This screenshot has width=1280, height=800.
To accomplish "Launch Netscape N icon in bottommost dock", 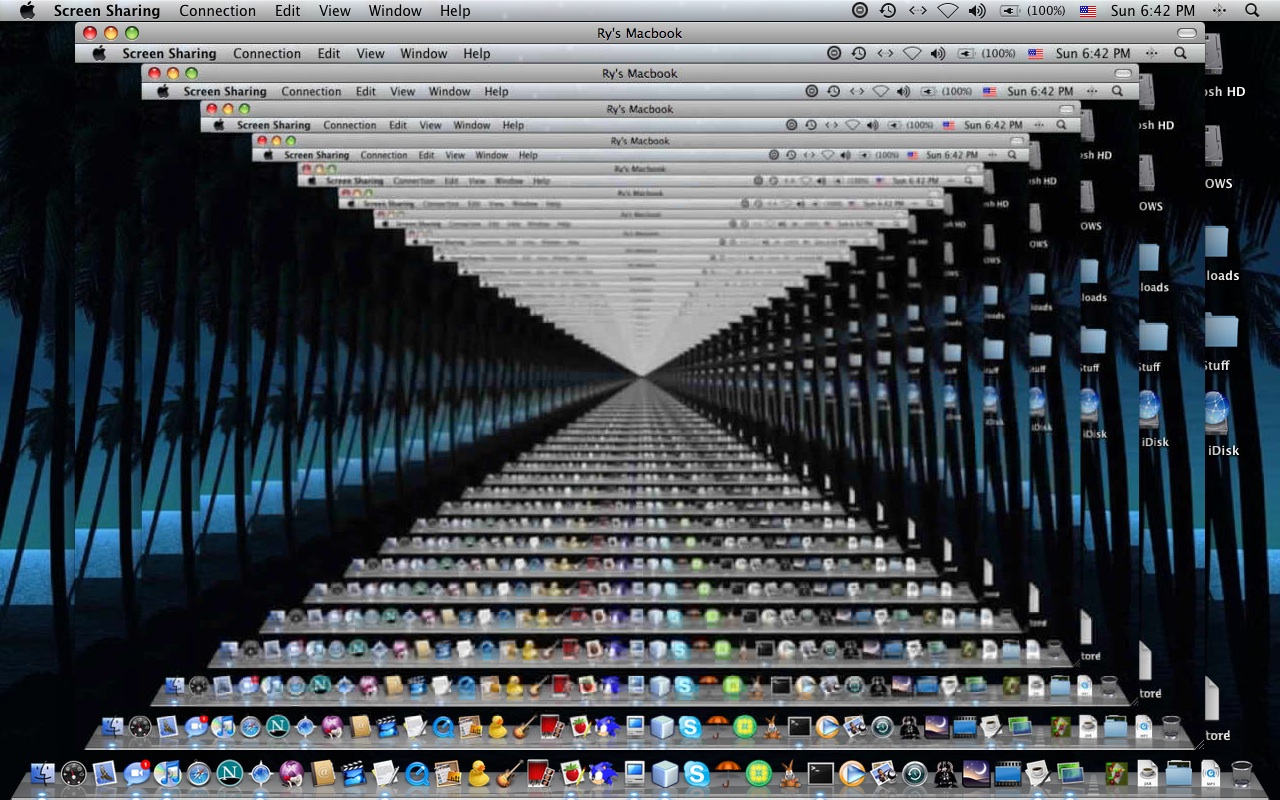I will point(229,773).
